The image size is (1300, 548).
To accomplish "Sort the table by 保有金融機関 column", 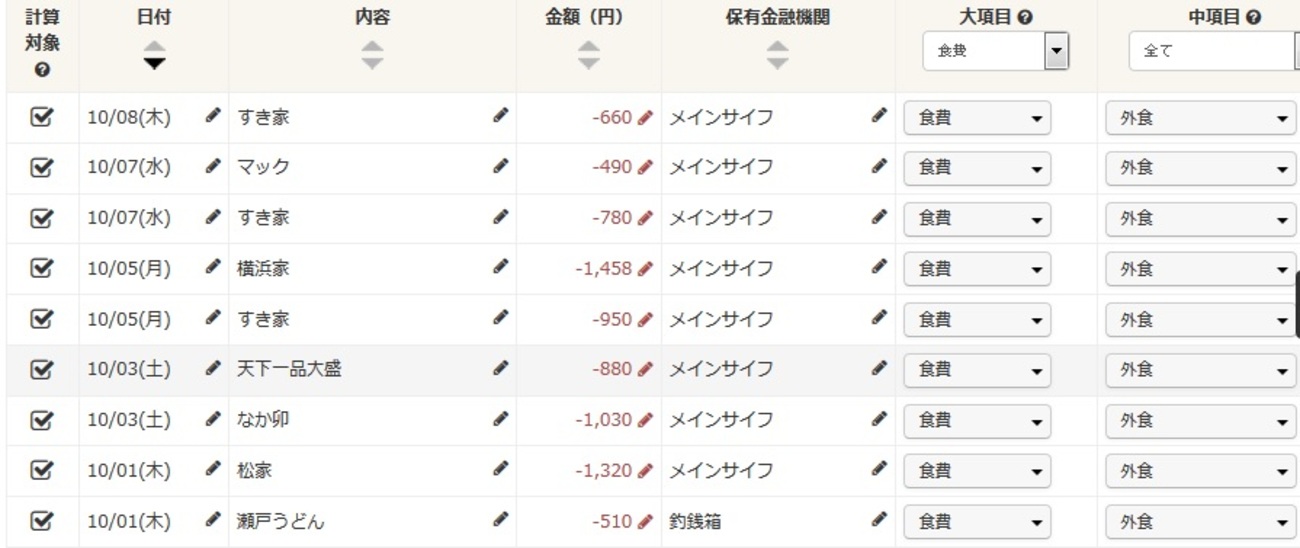I will (x=777, y=55).
